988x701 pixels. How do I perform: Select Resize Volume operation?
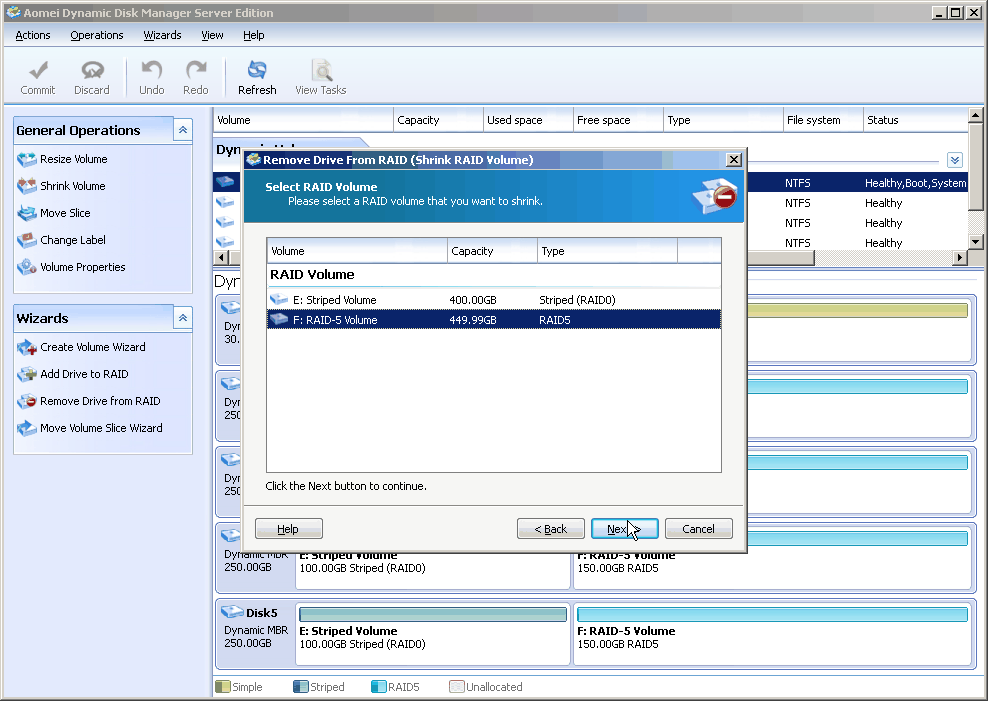pyautogui.click(x=73, y=159)
